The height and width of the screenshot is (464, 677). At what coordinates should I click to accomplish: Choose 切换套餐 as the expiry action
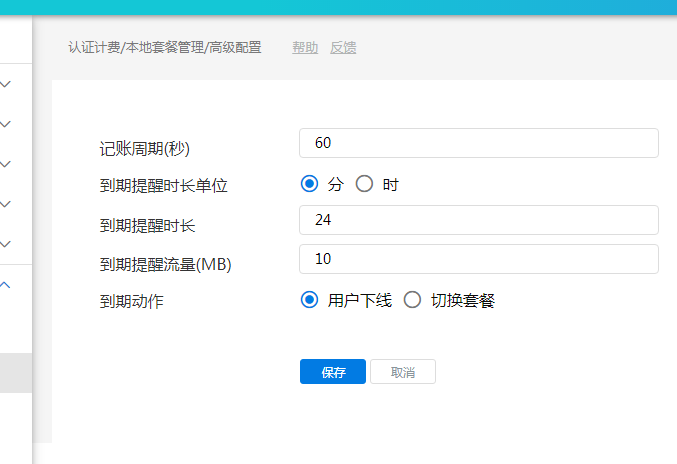tap(412, 300)
